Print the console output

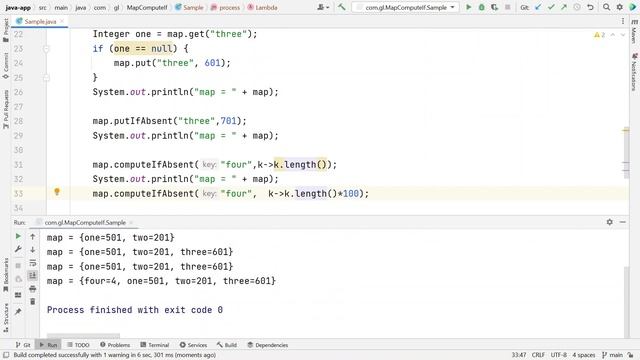click(33, 289)
